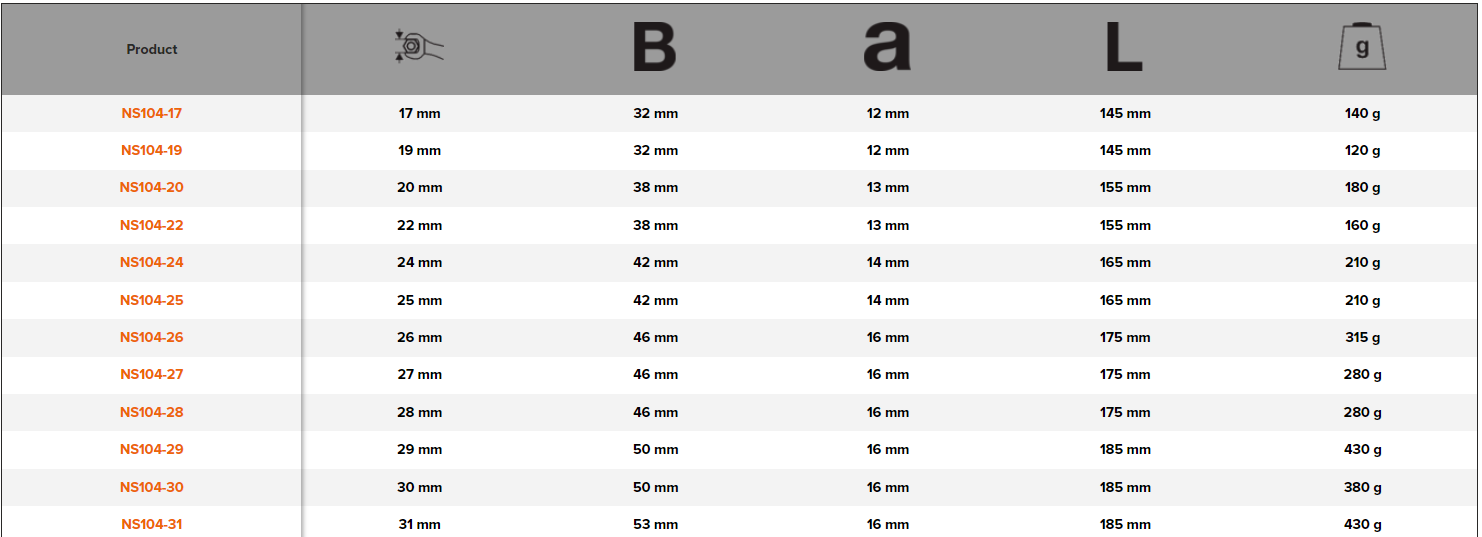Select the NS104-26 product link
The height and width of the screenshot is (537, 1482).
point(152,337)
